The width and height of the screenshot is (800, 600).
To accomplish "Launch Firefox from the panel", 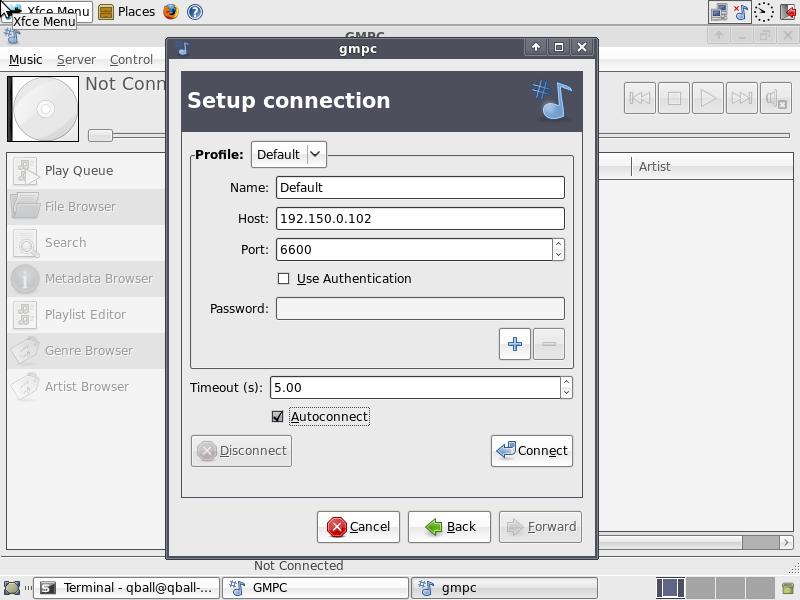I will [x=171, y=12].
